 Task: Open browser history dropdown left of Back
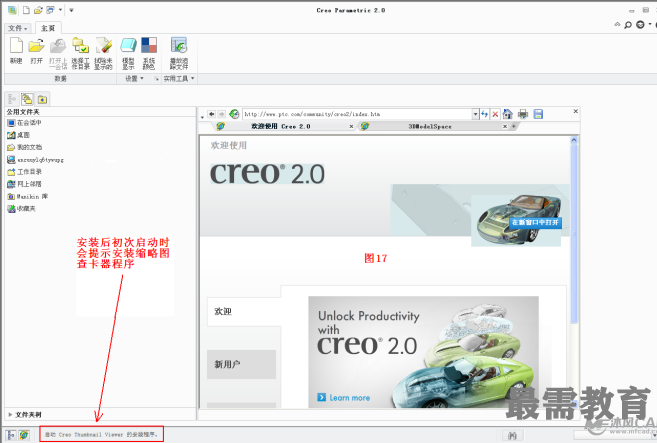click(x=202, y=117)
